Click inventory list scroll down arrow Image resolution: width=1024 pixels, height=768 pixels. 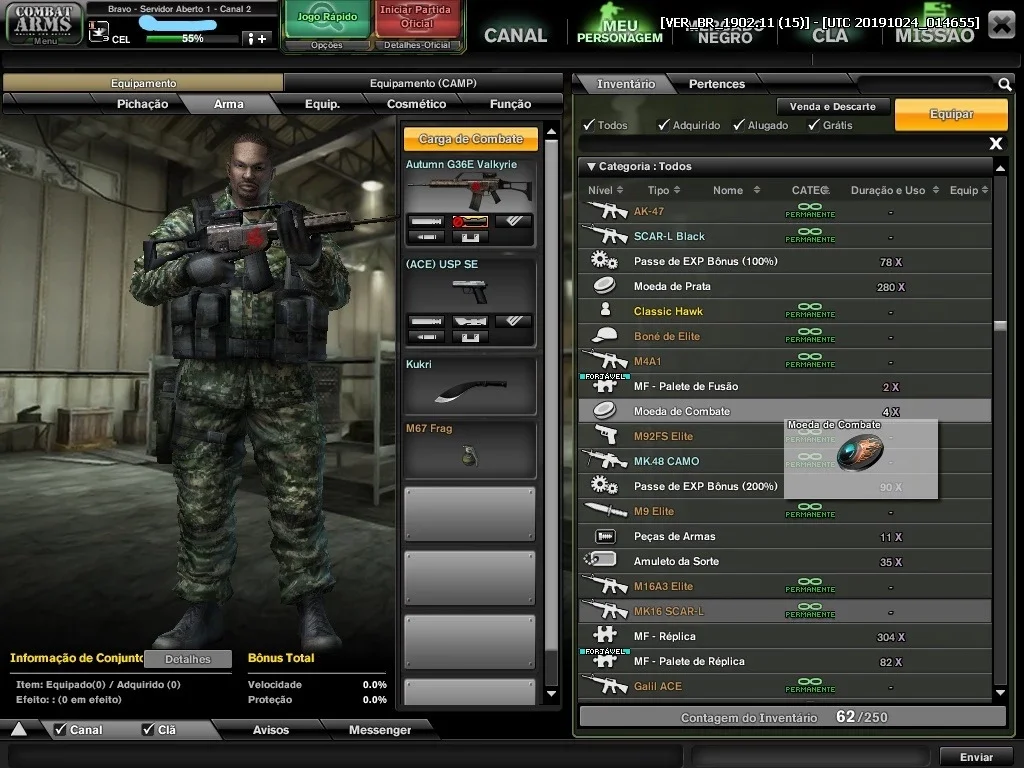pos(1000,692)
